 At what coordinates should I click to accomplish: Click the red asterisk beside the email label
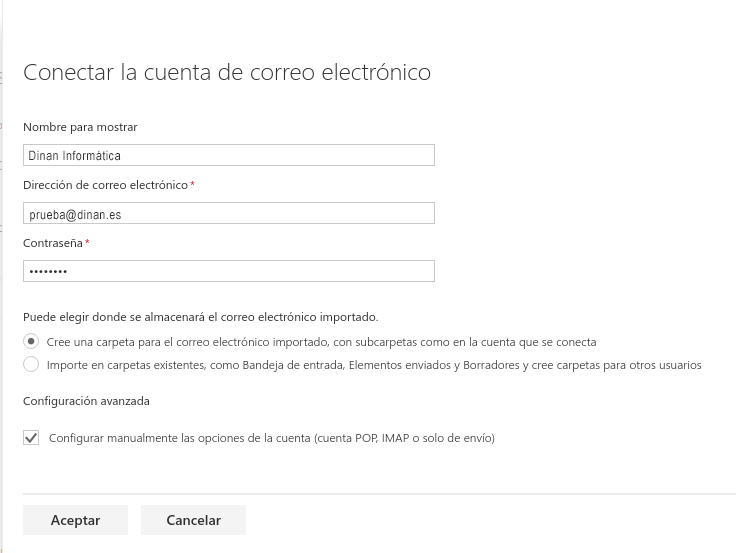click(192, 184)
